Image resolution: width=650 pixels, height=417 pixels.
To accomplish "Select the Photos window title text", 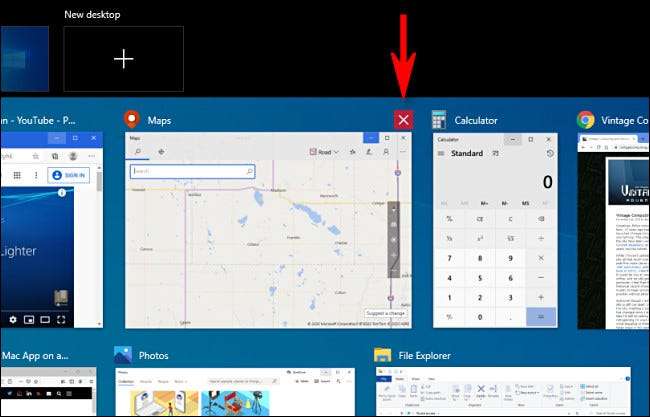I will coord(153,356).
